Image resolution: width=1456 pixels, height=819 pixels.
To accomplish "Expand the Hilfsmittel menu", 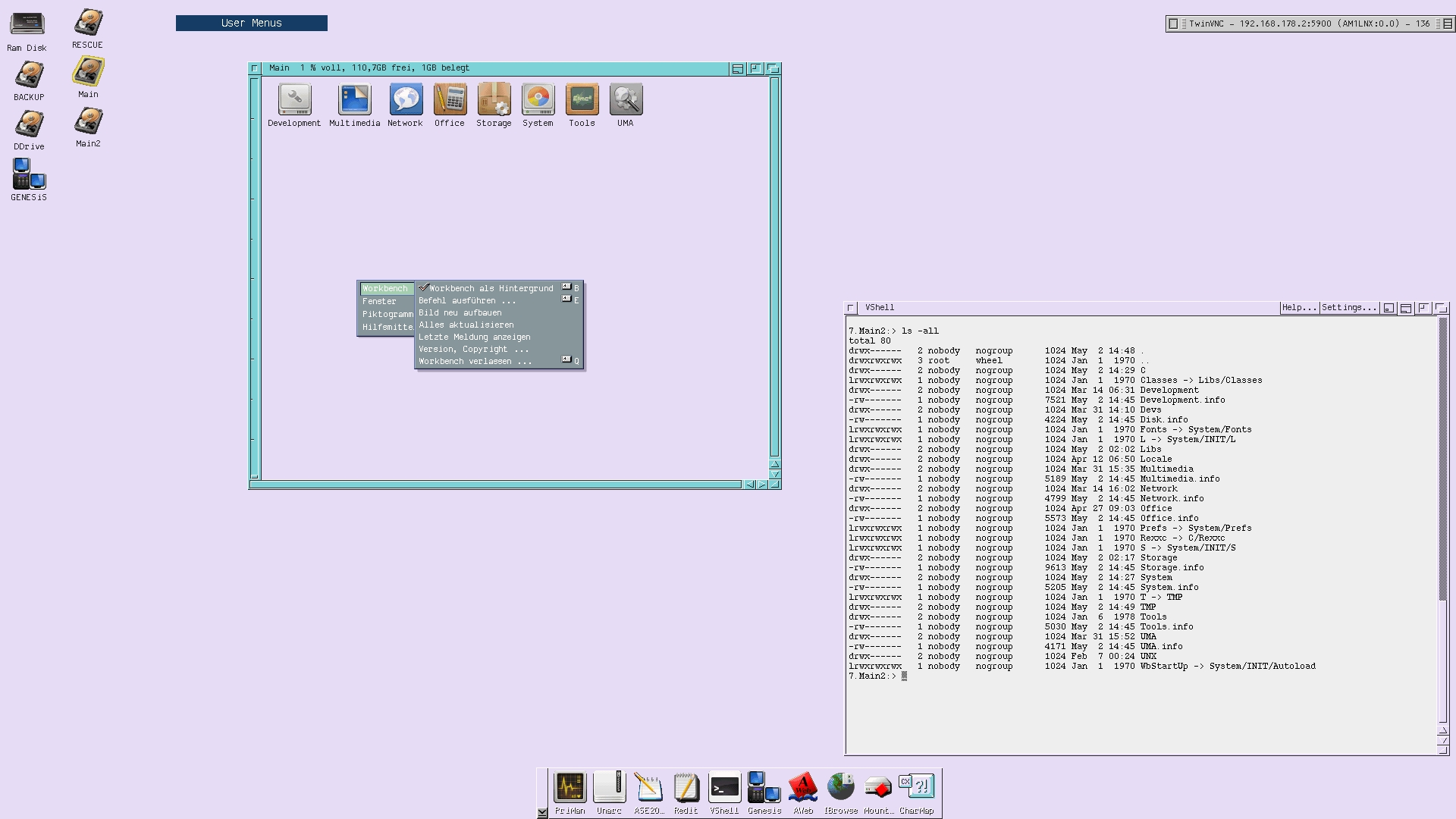I will coord(387,327).
